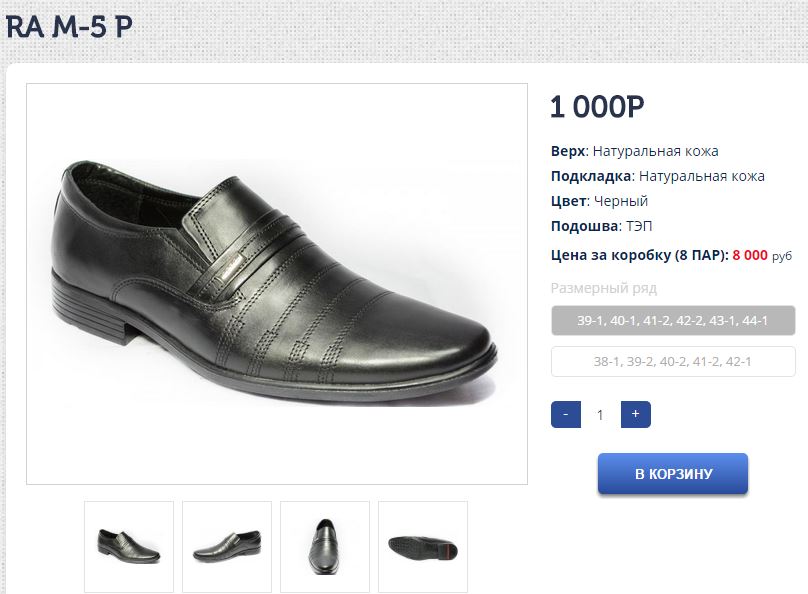Click the product title "RA M-5 P"
Screen dimensions: 808x594
[69, 27]
